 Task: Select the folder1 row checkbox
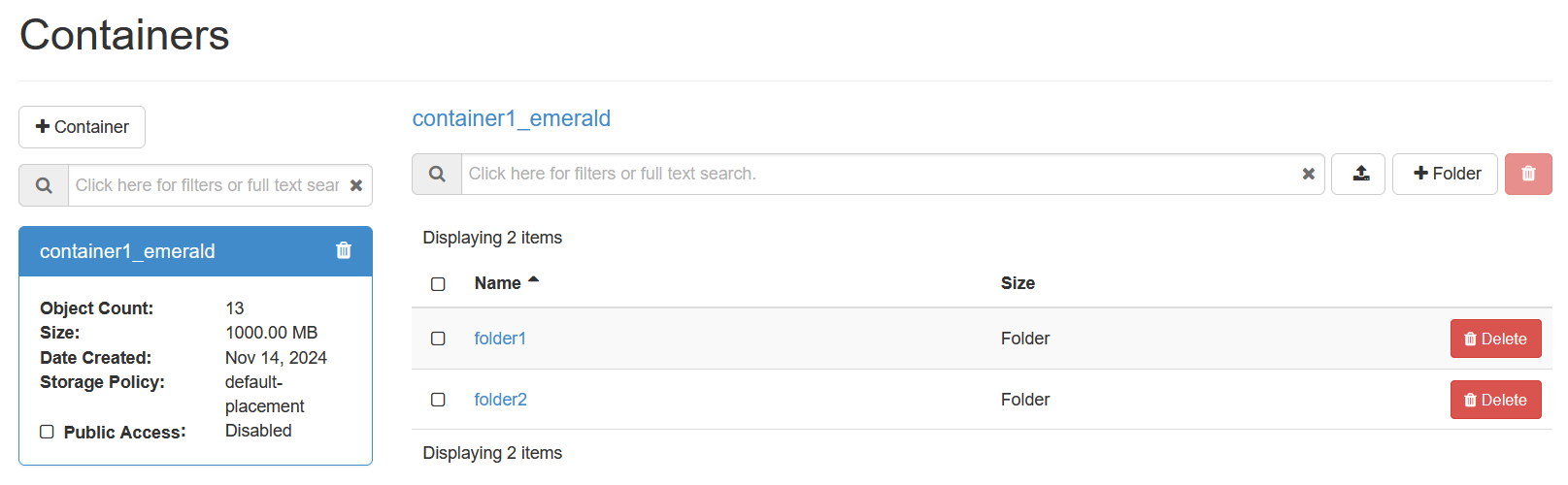(x=438, y=339)
